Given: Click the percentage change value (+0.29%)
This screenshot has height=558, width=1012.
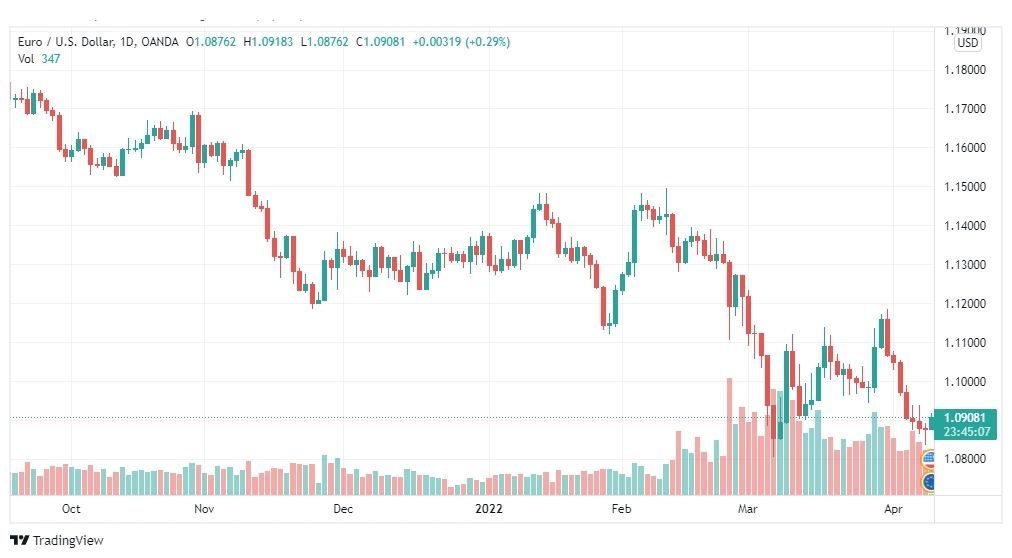Looking at the screenshot, I should coord(487,42).
